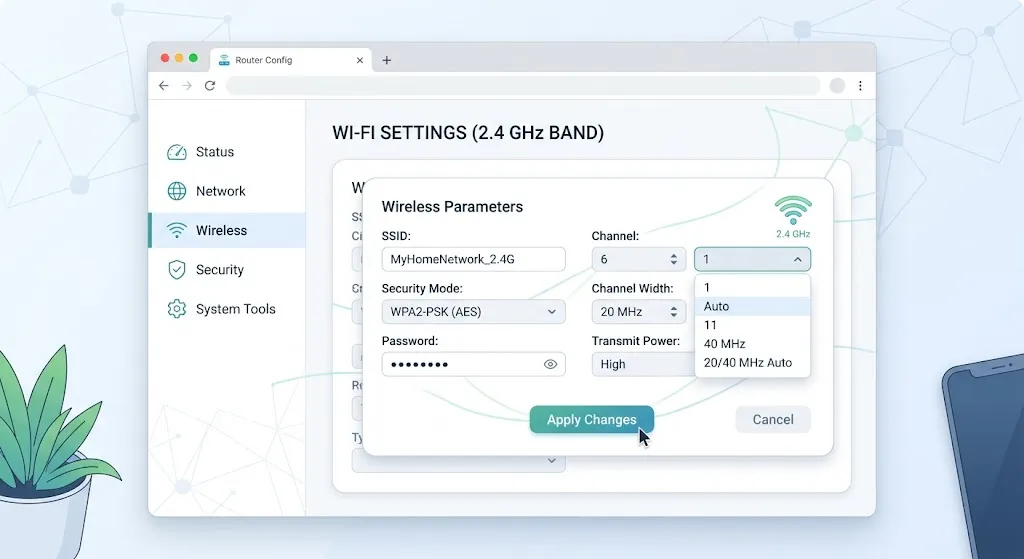1024x559 pixels.
Task: Select 40 MHz in the dropdown list
Action: pos(752,344)
